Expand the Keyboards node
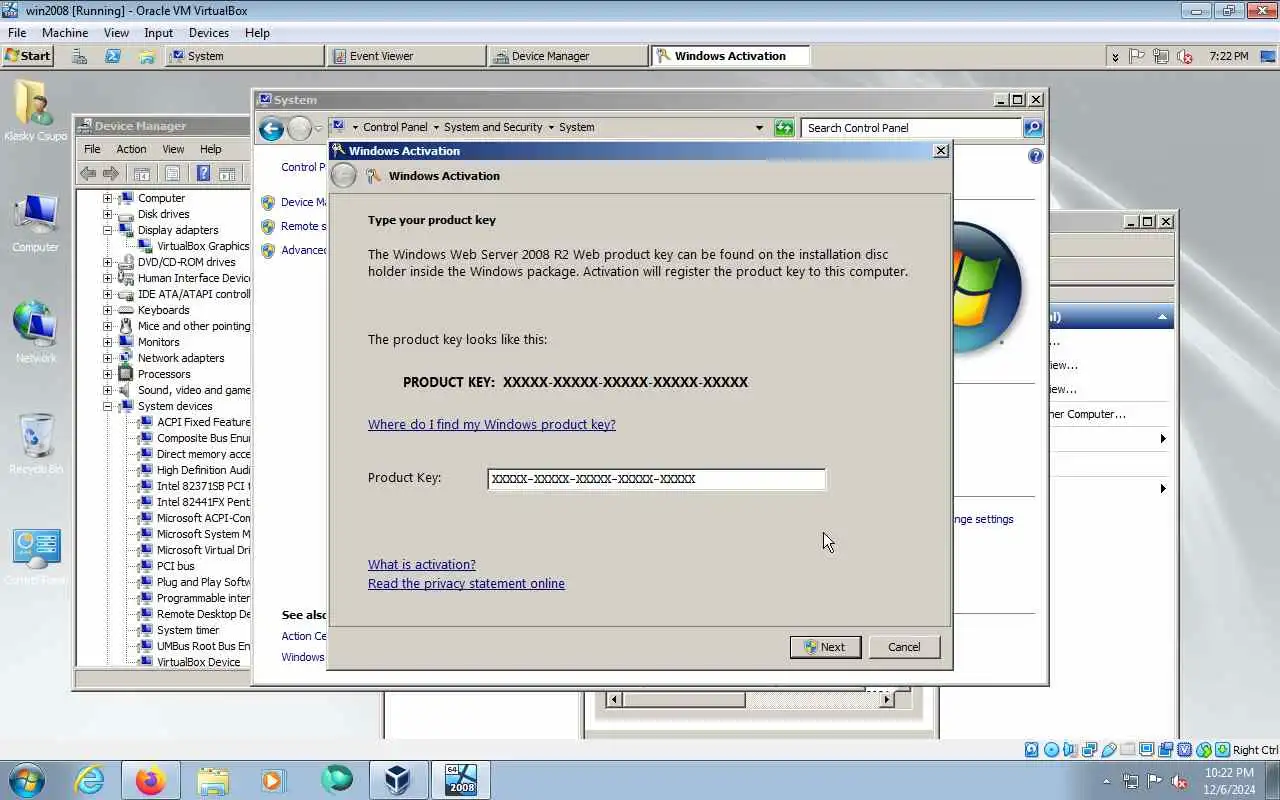 [108, 310]
